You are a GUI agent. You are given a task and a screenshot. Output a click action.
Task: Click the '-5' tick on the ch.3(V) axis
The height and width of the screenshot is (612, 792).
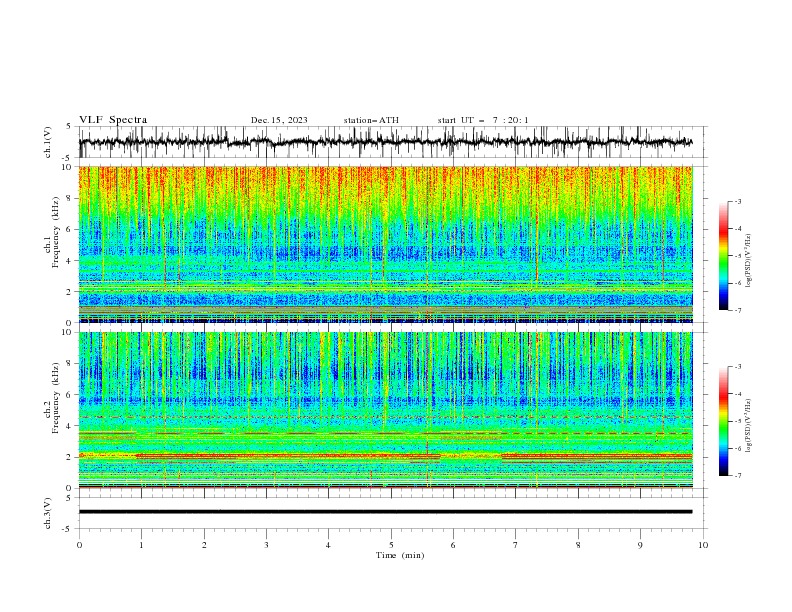(68, 529)
